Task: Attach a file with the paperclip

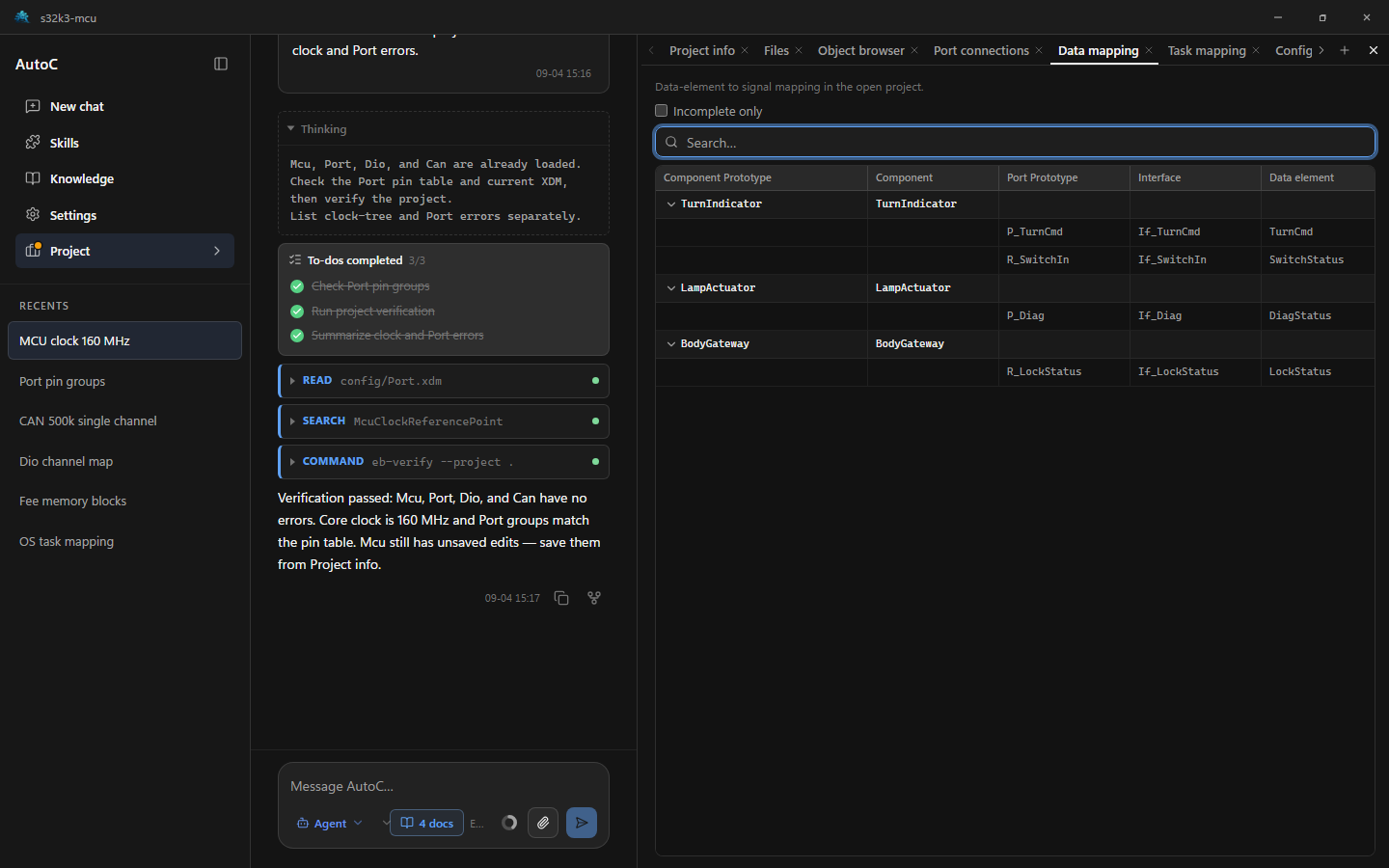Action: (543, 823)
